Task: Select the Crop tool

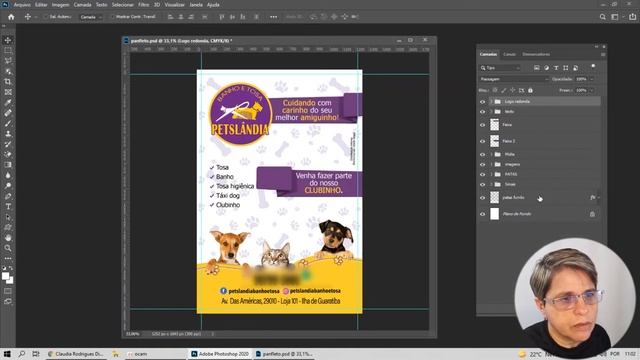Action: tap(8, 82)
